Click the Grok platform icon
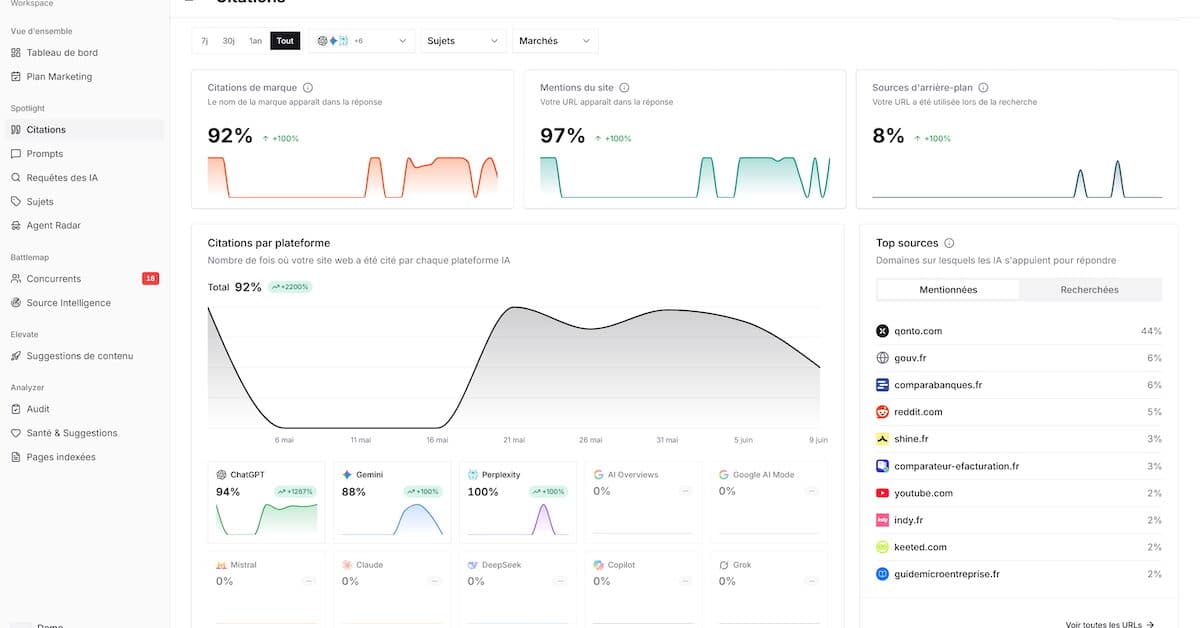 point(724,565)
